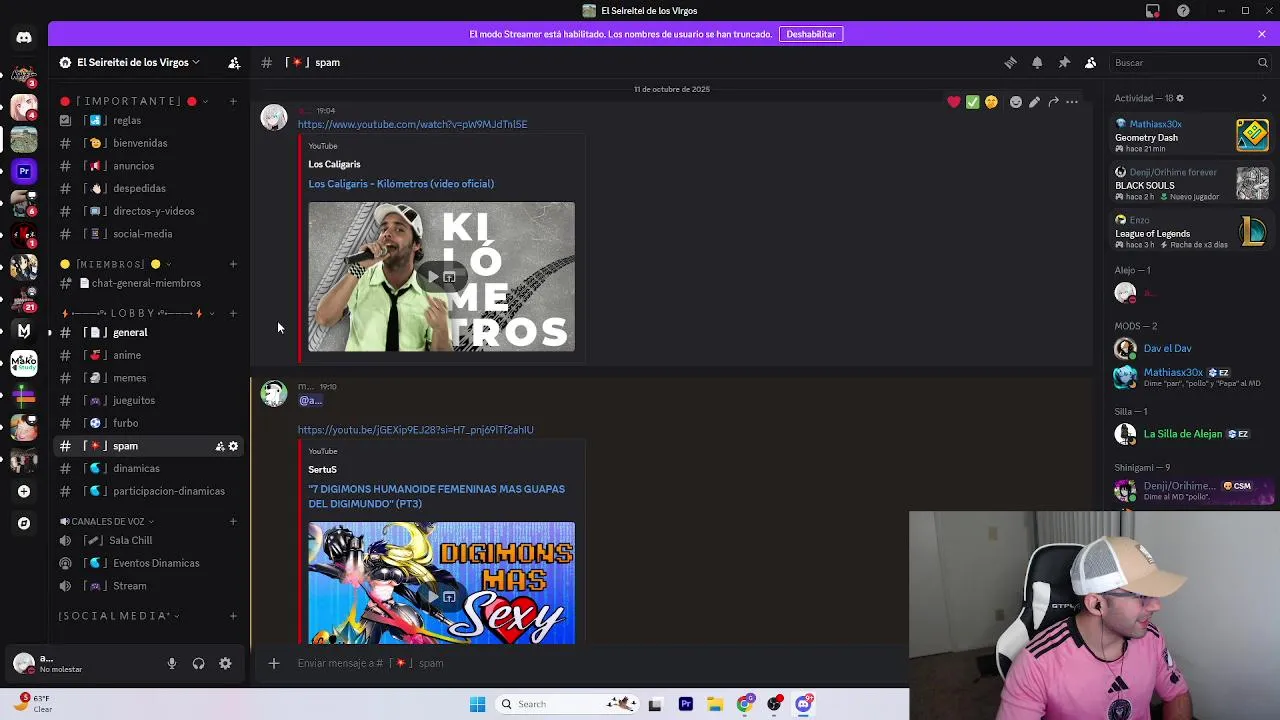Image resolution: width=1280 pixels, height=720 pixels.
Task: Open the reglas channel
Action: pos(150,120)
